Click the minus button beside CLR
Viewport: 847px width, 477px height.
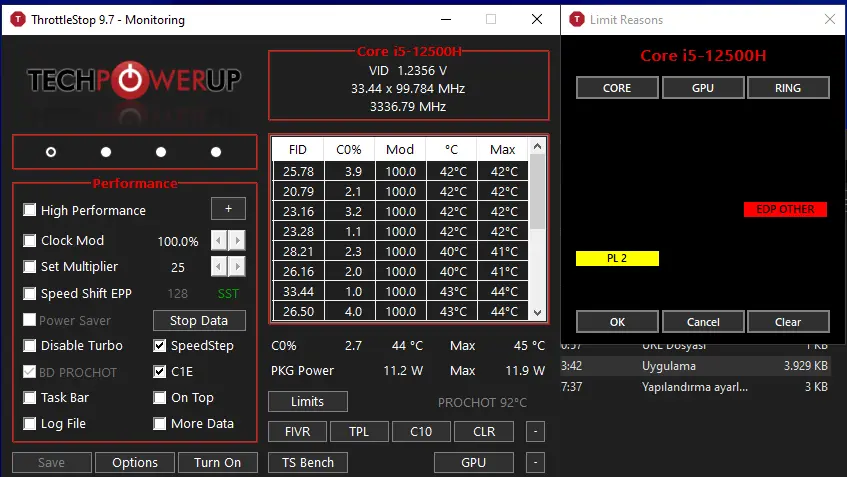(535, 432)
